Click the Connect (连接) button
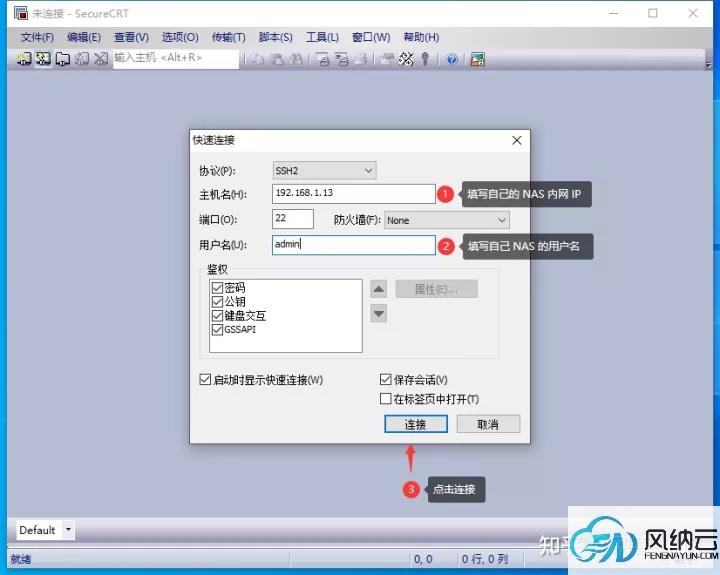 coord(416,424)
